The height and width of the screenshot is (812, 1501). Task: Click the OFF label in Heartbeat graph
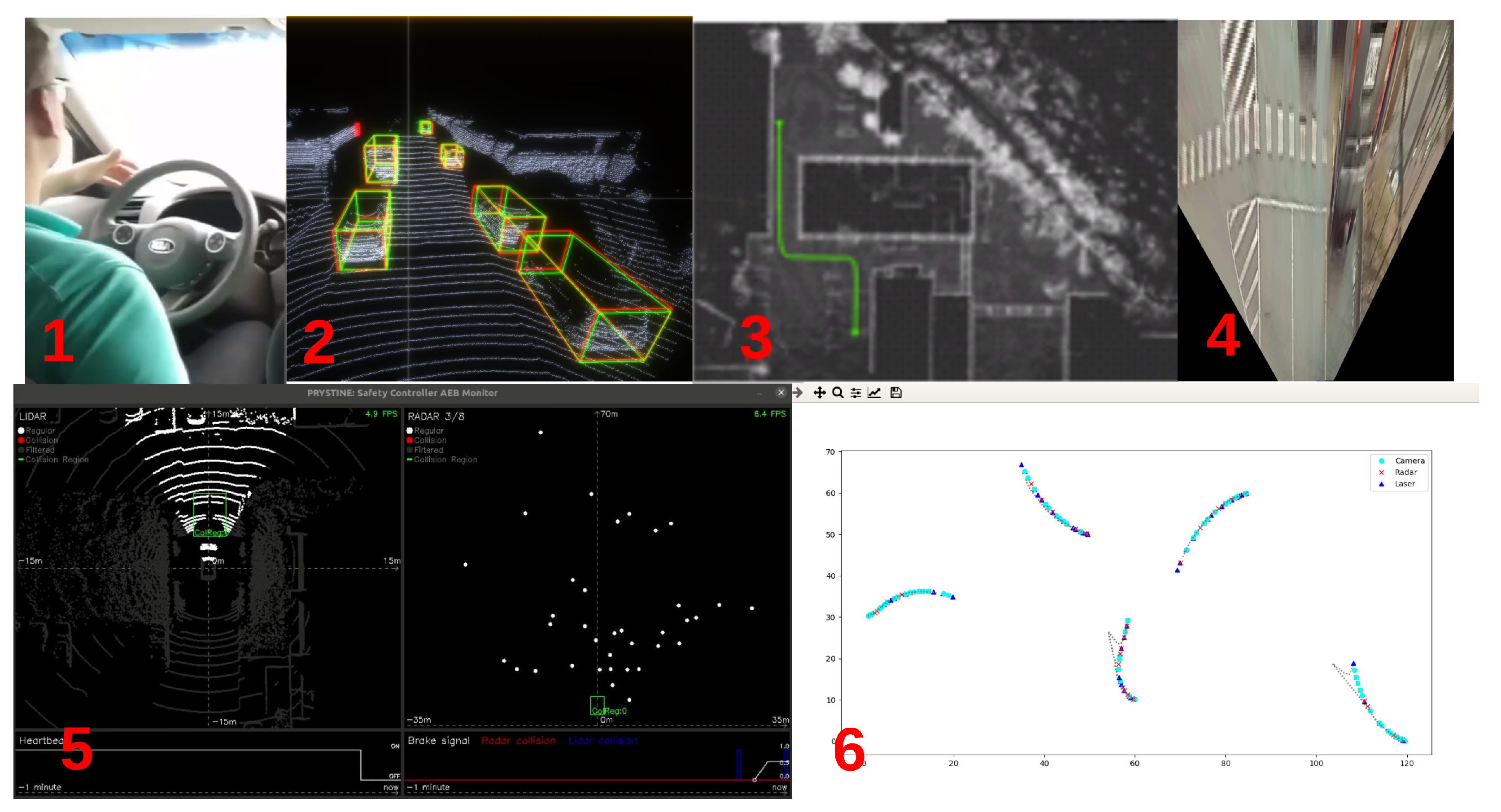tap(394, 777)
